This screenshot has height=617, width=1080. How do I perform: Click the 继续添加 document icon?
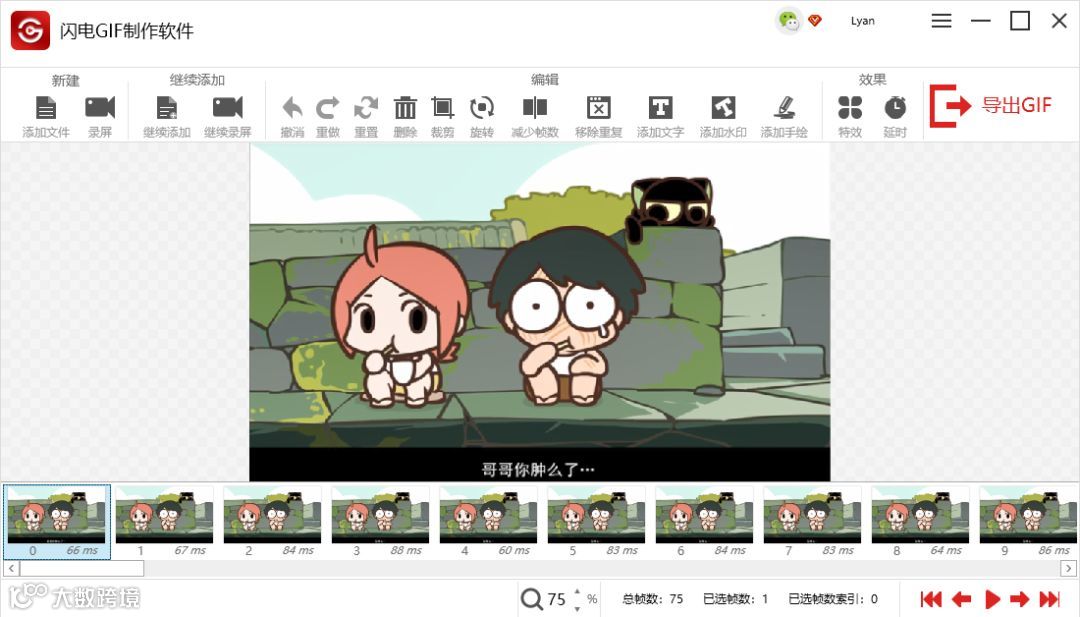pos(167,108)
